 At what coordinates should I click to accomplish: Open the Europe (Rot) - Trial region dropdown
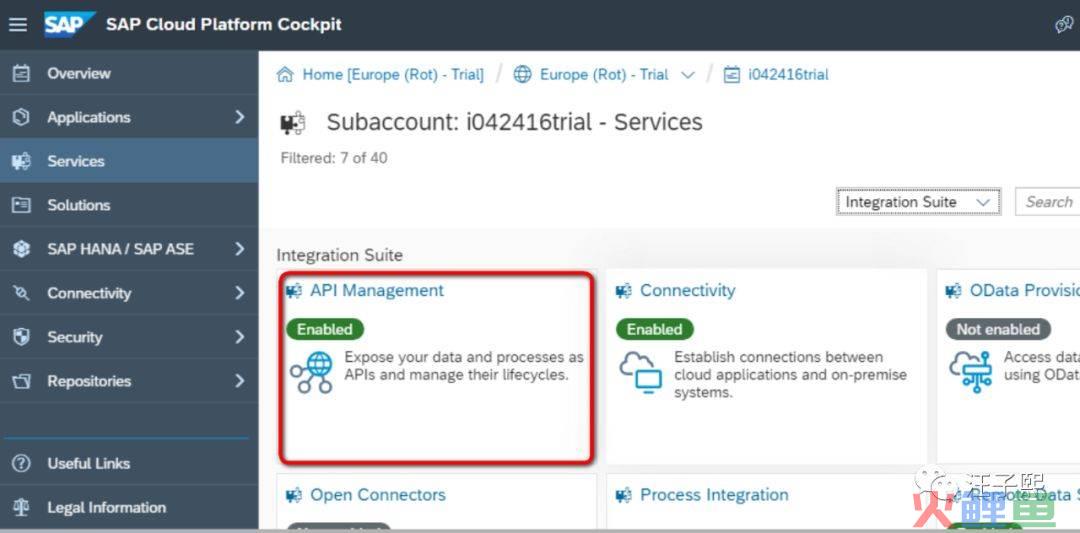687,75
